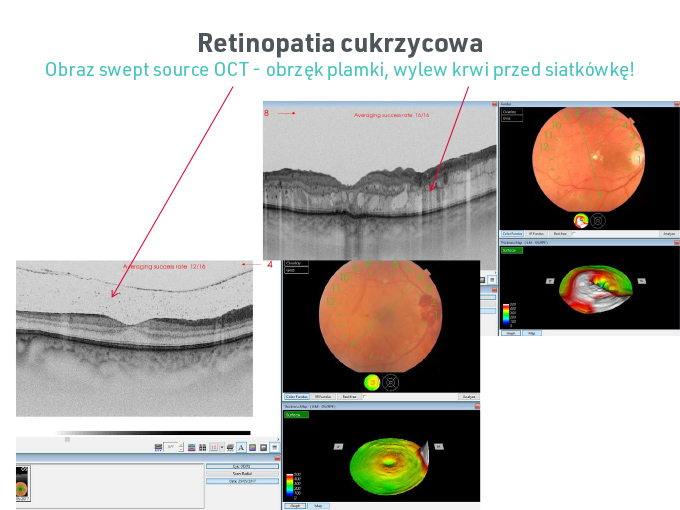Select Color Fundus tab in upper-right window
The width and height of the screenshot is (680, 510).
513,234
